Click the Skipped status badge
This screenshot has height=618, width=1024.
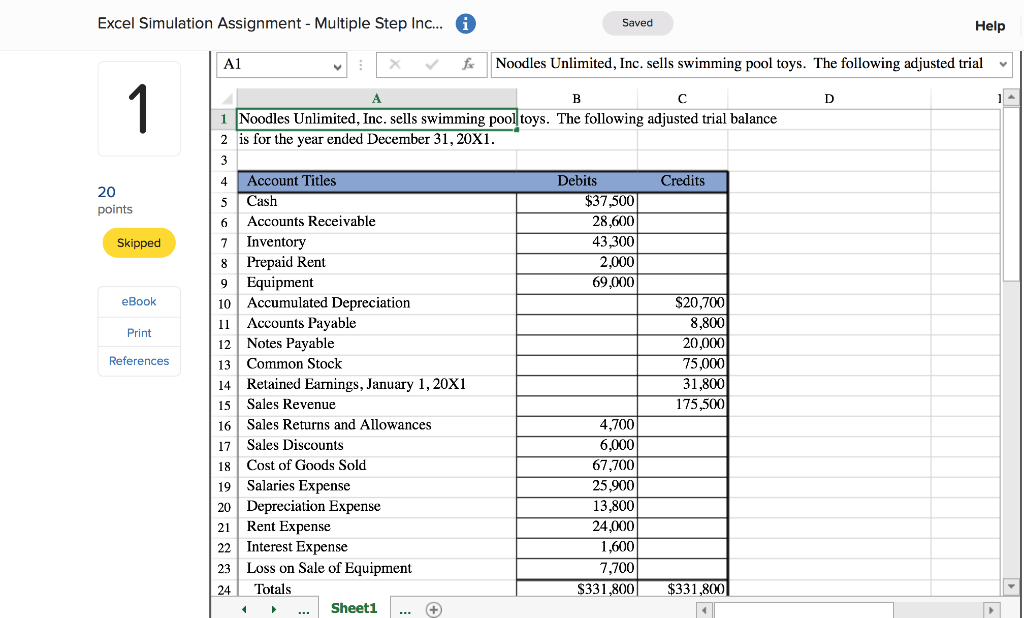click(x=139, y=242)
